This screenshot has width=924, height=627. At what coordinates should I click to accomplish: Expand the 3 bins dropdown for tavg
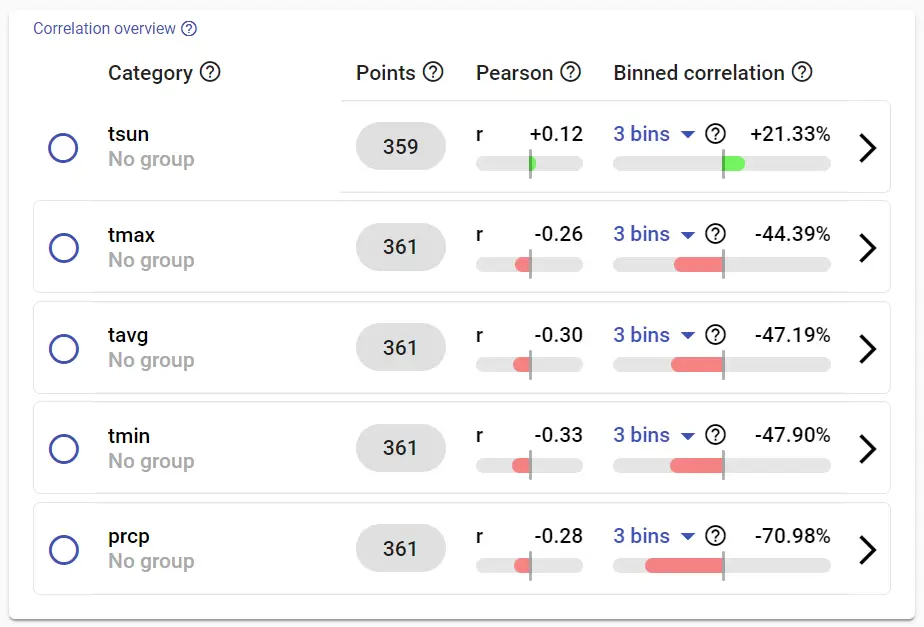point(654,335)
